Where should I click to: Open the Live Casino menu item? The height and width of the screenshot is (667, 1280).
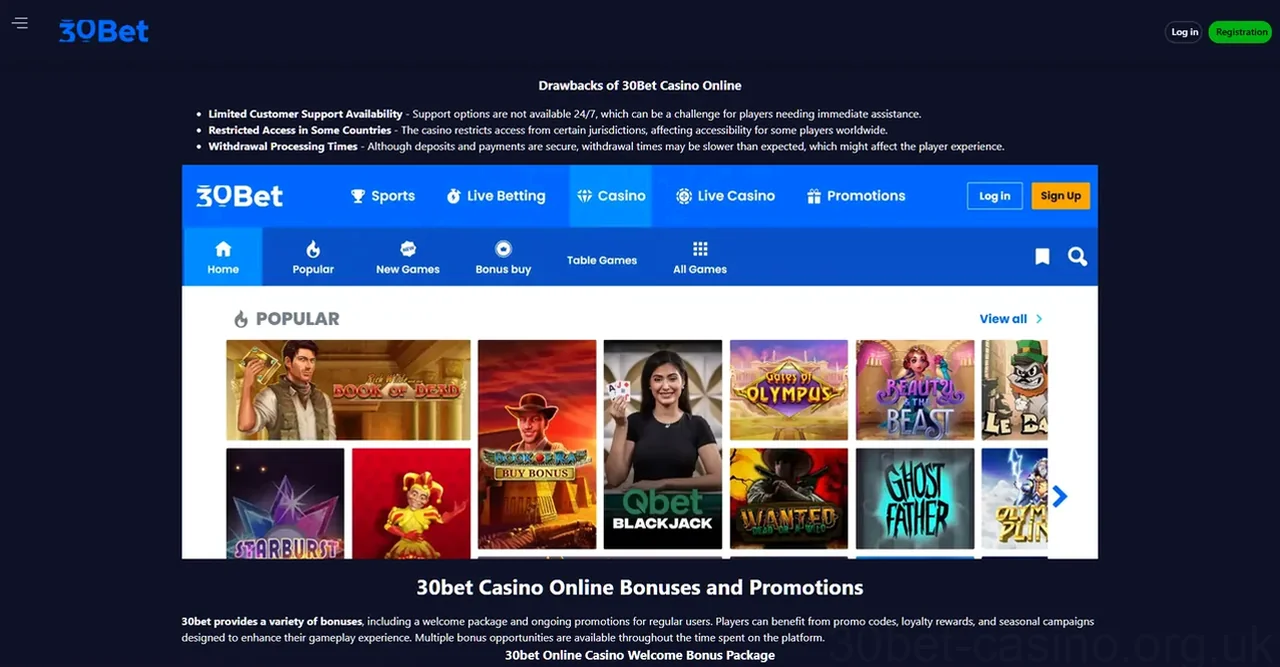(x=726, y=196)
